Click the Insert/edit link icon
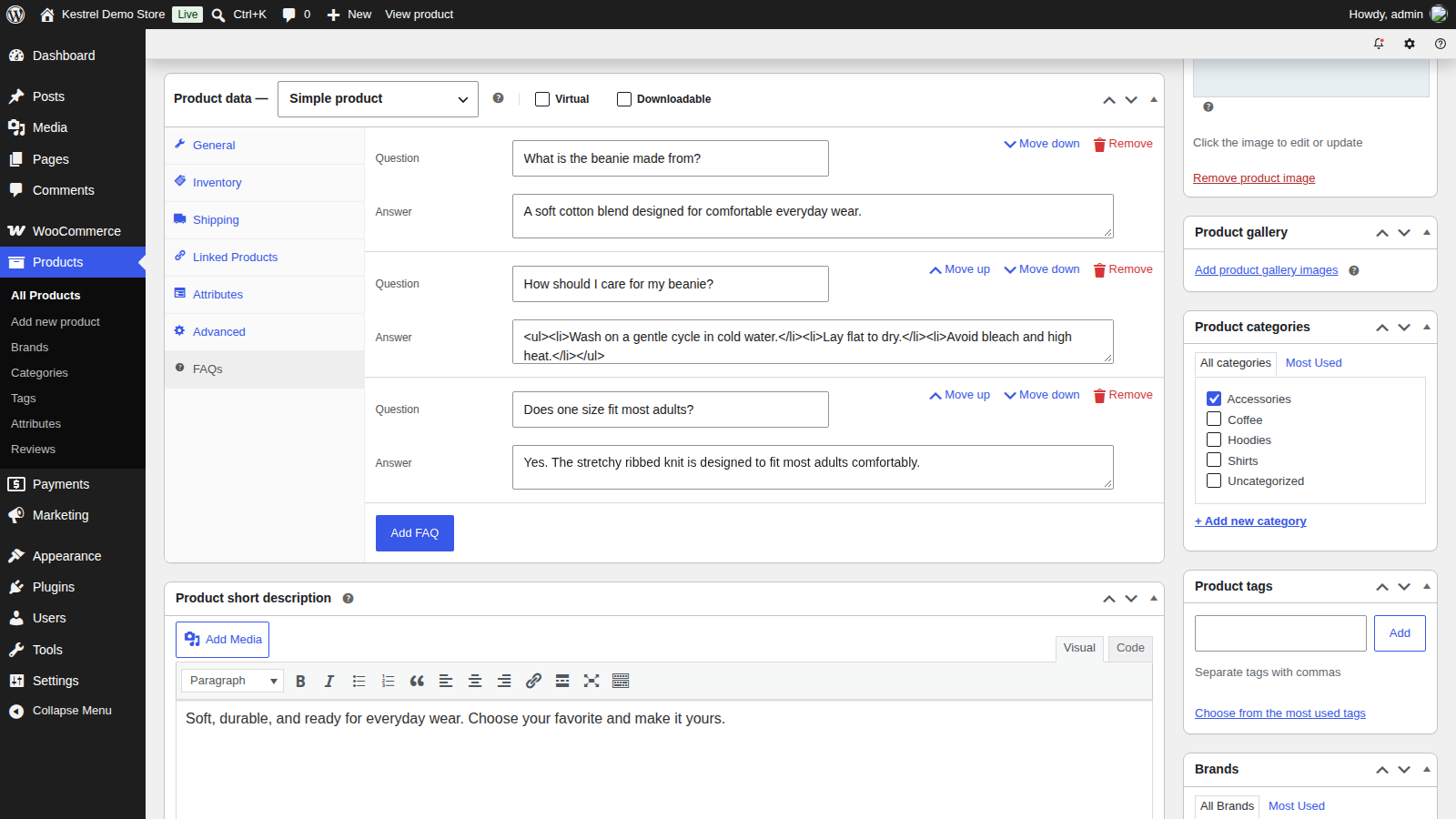This screenshot has height=819, width=1456. pyautogui.click(x=533, y=681)
